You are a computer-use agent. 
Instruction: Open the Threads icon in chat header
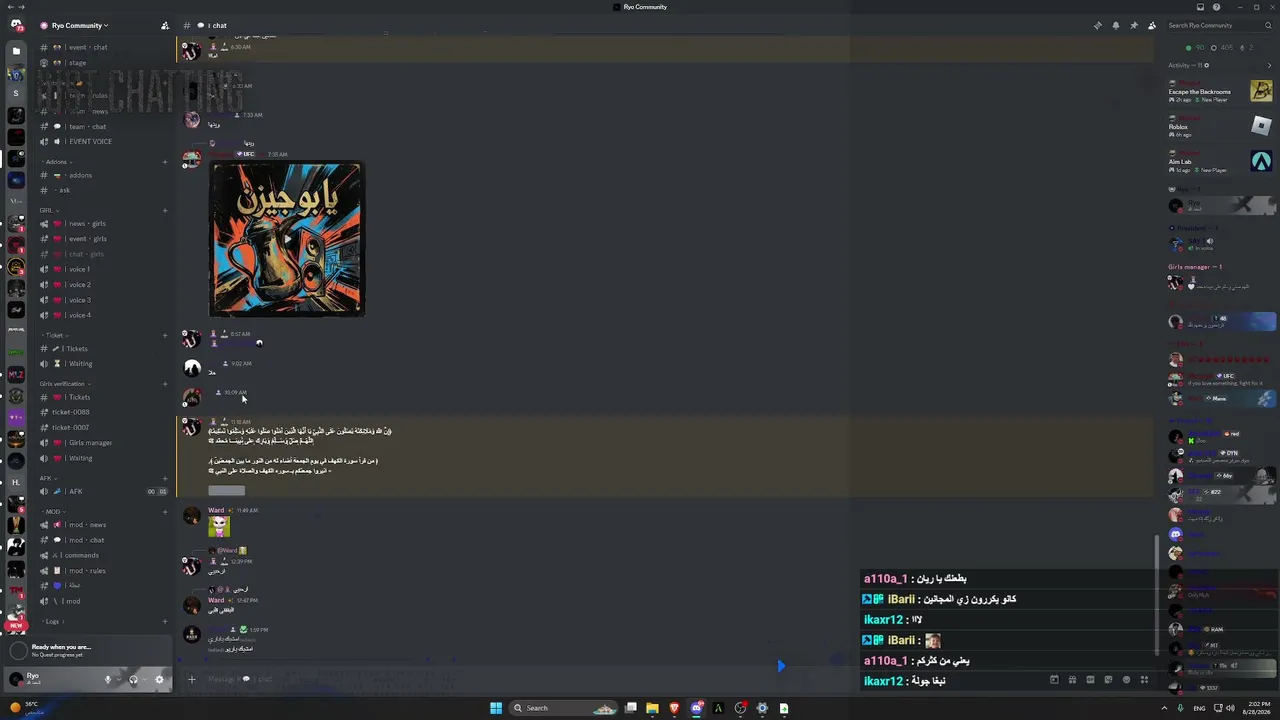pyautogui.click(x=1098, y=25)
